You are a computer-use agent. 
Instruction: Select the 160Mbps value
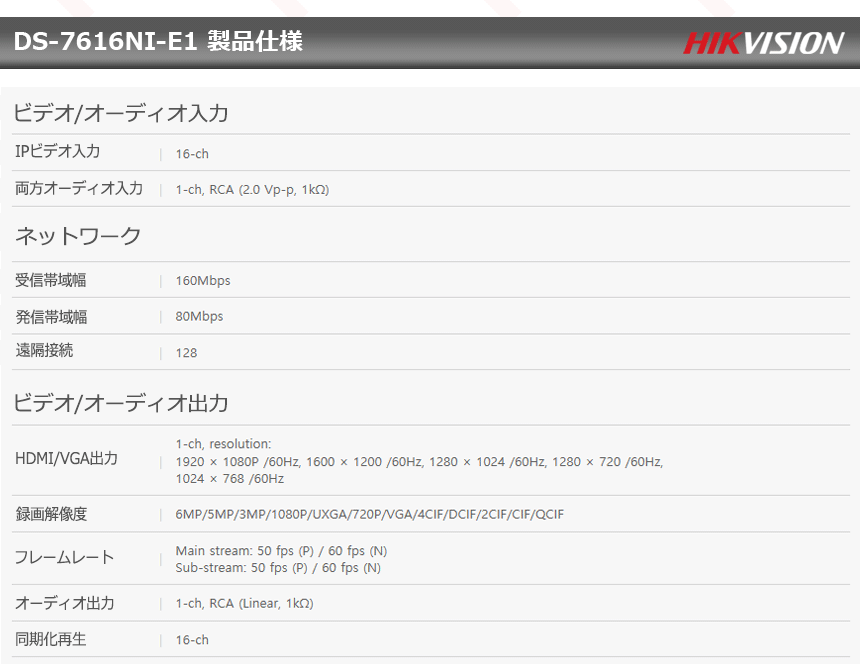point(203,281)
